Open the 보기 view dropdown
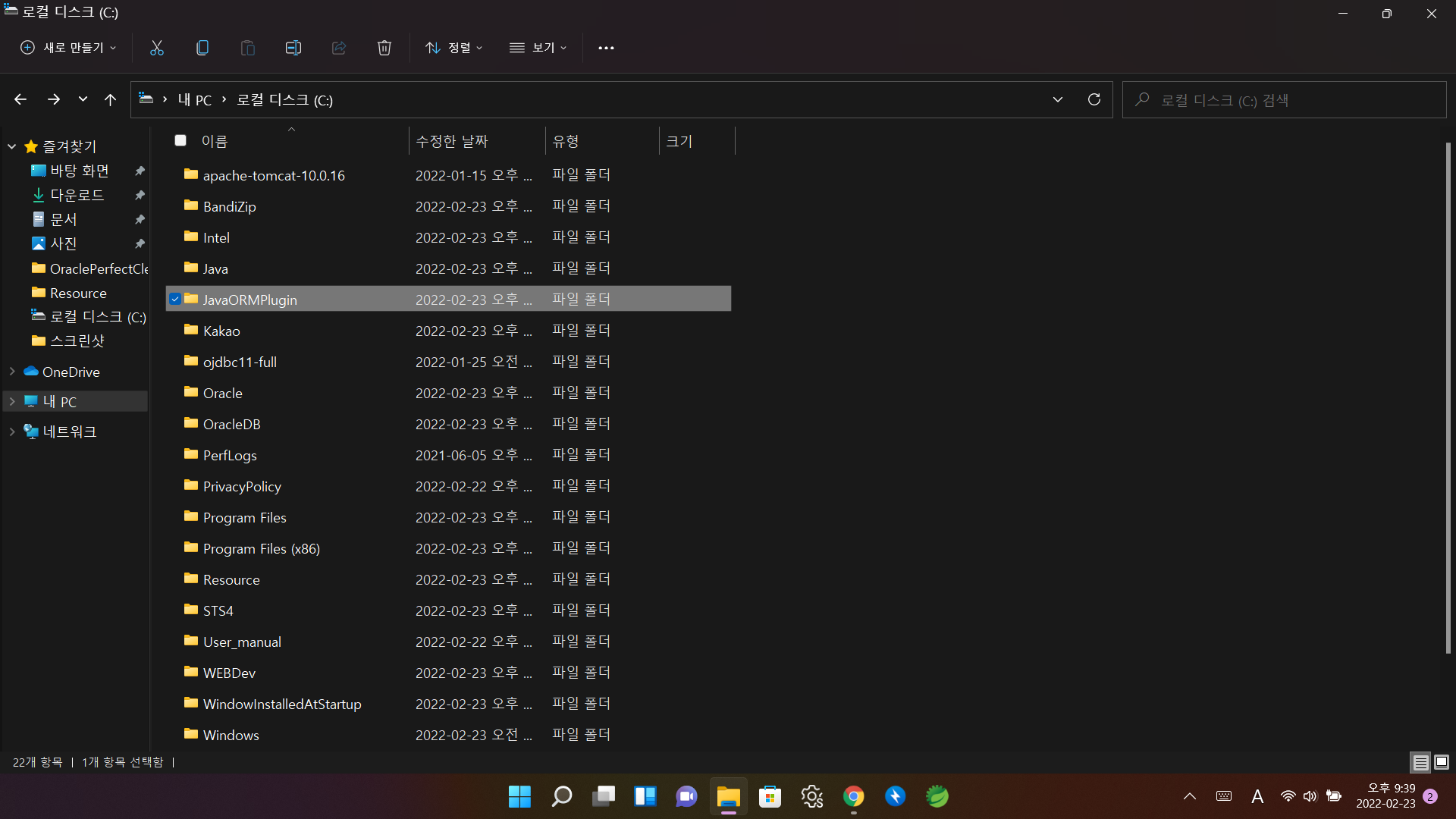Image resolution: width=1456 pixels, height=819 pixels. tap(538, 48)
